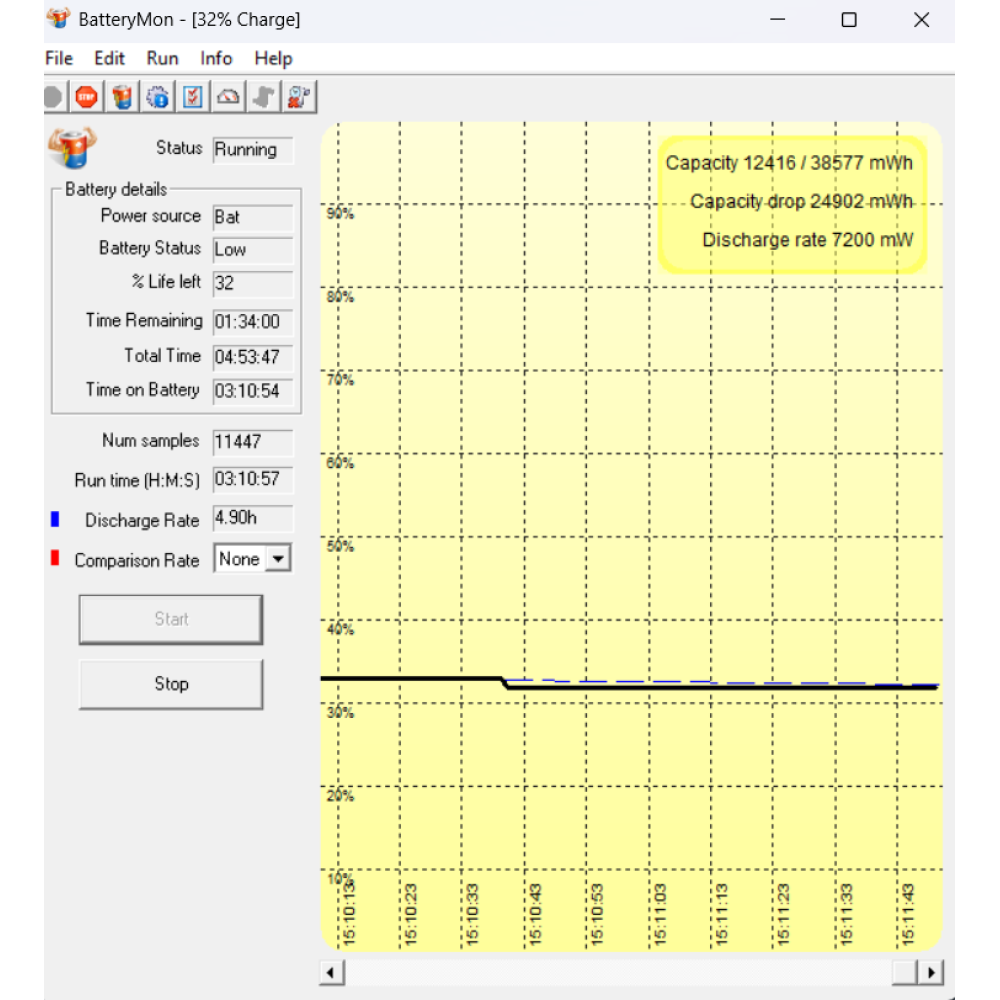Click the last toolbar icon with red X
This screenshot has width=1000, height=1000.
299,97
